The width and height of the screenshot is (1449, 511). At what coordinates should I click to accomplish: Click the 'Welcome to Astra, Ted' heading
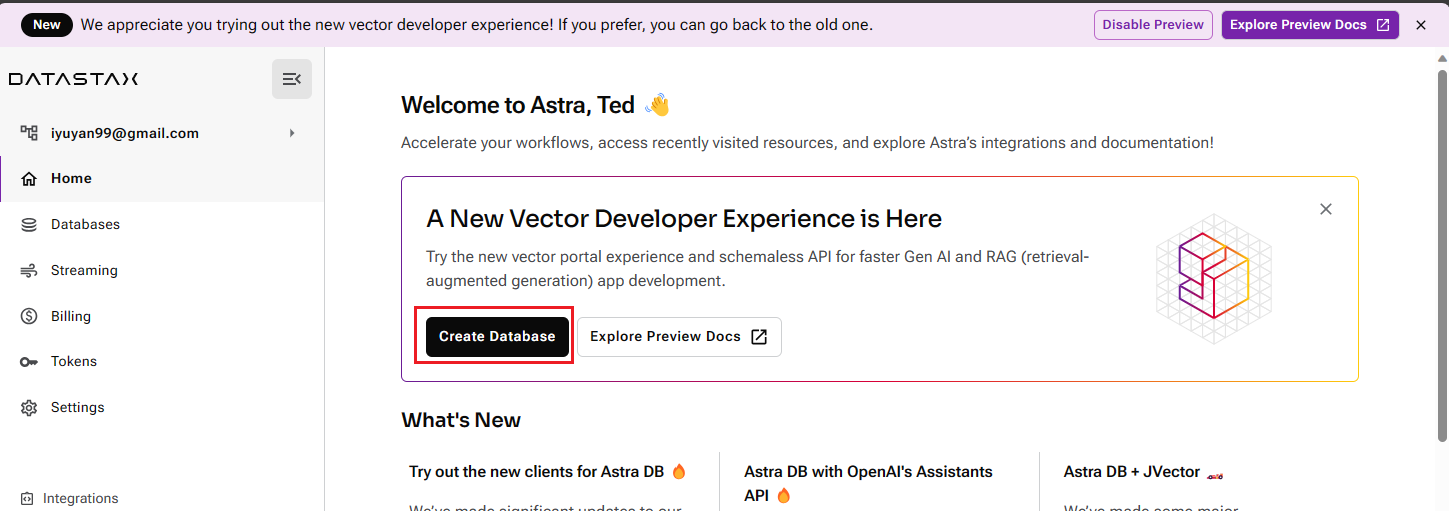[518, 105]
